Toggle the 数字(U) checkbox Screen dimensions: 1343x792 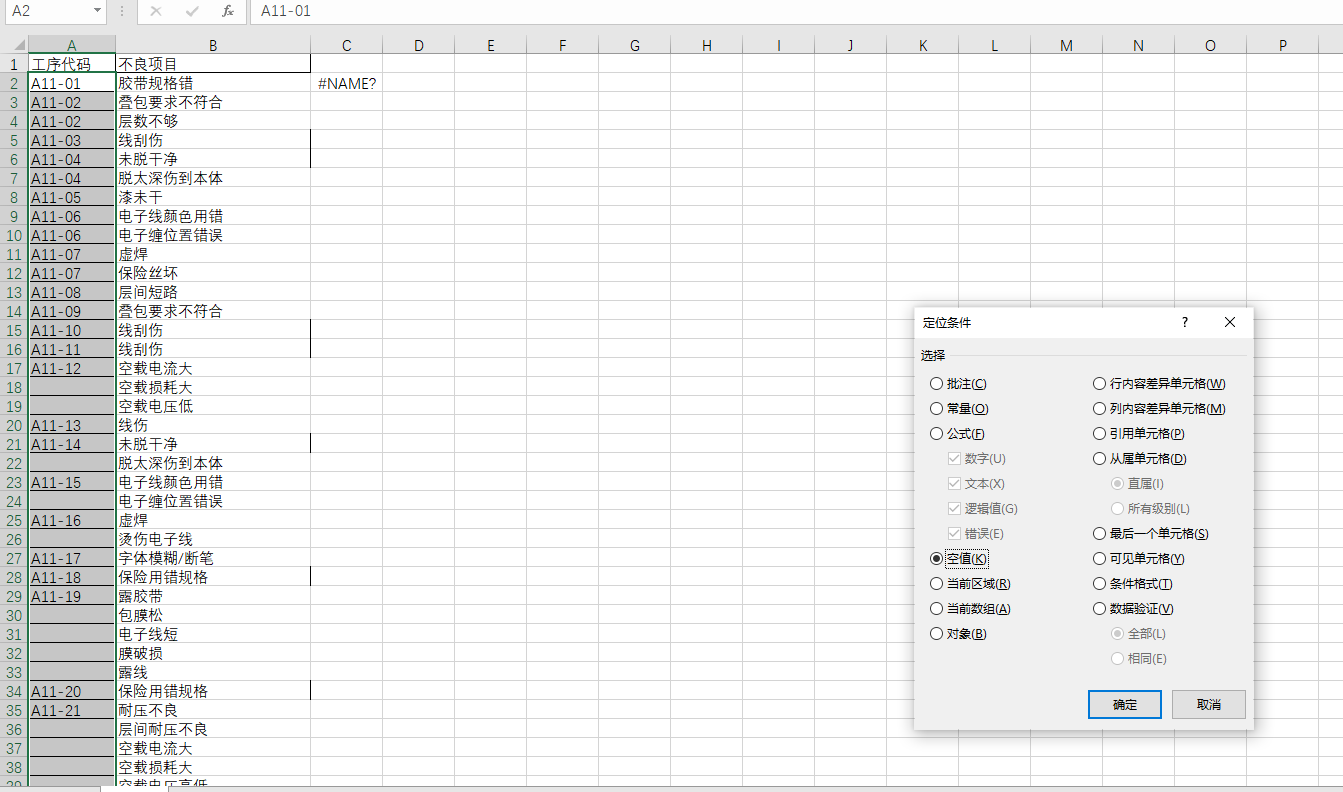tap(977, 459)
